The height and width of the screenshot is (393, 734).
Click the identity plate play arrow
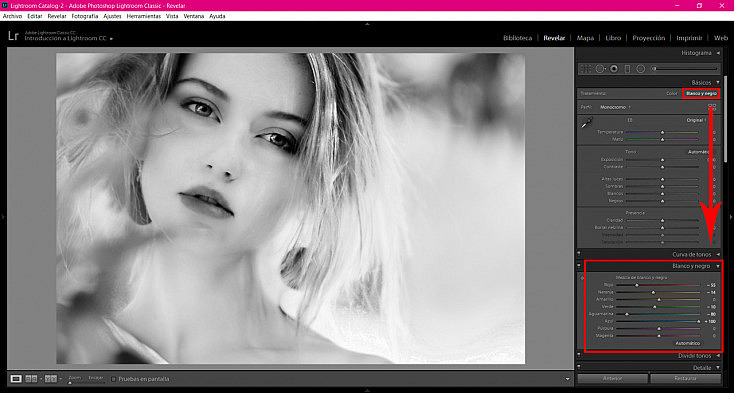click(111, 39)
